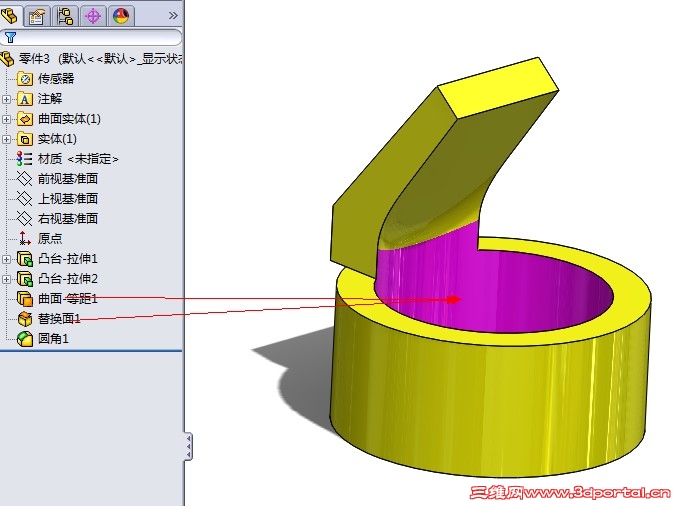This screenshot has height=506, width=690.
Task: Select the 曲面-等距1 feature label
Action: (x=68, y=299)
